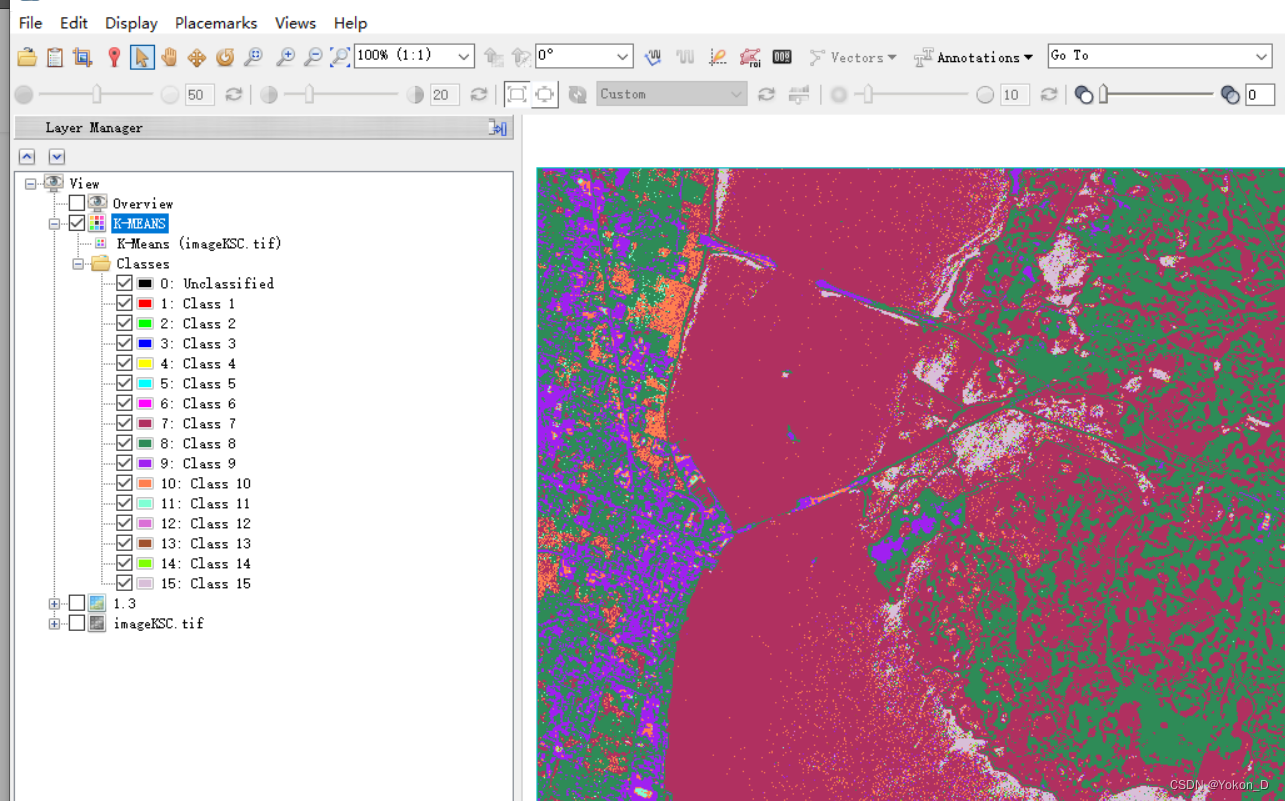The image size is (1285, 801).
Task: Move layer down in Layer Manager
Action: point(57,157)
